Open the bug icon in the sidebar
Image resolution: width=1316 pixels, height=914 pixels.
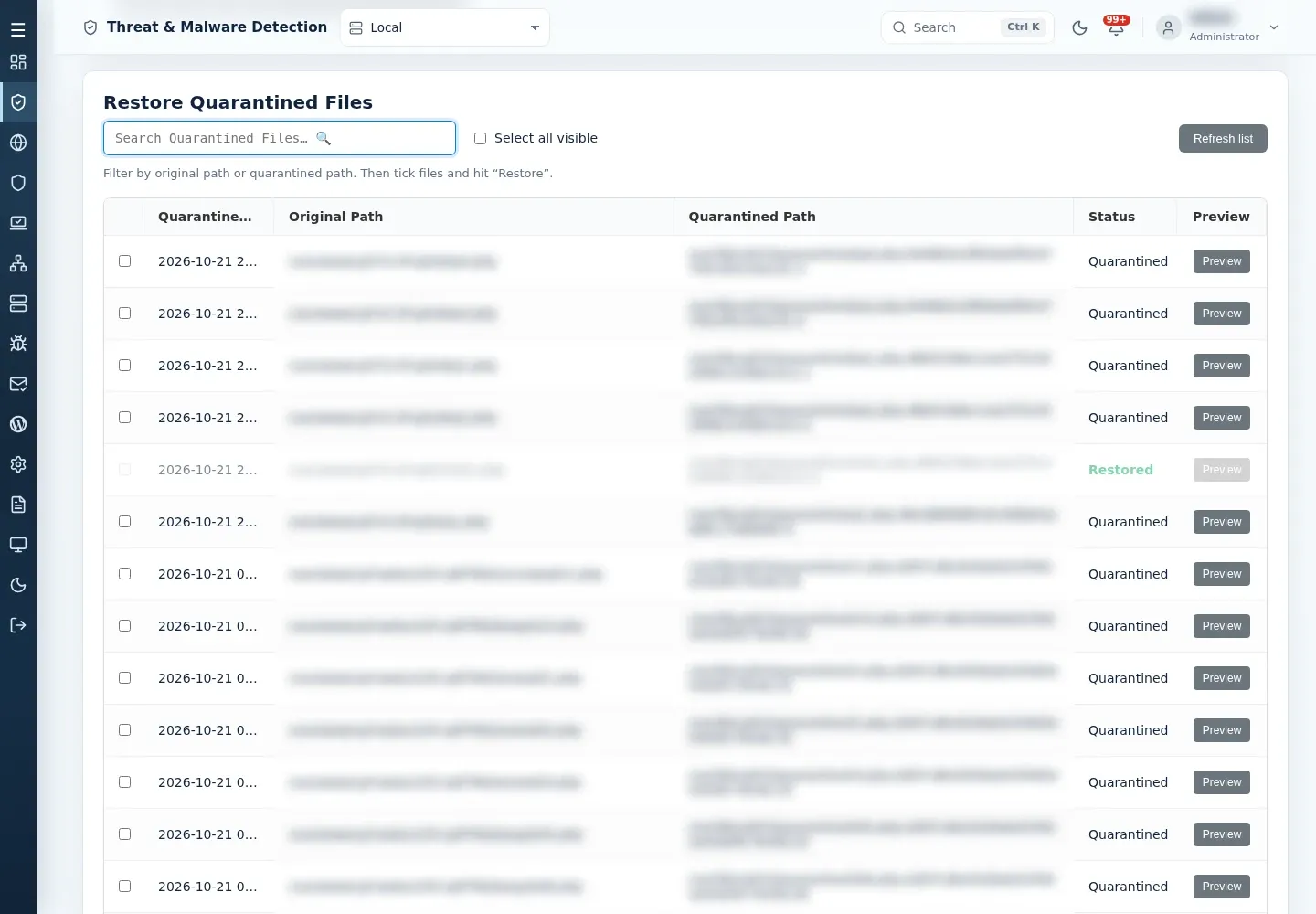(x=18, y=344)
